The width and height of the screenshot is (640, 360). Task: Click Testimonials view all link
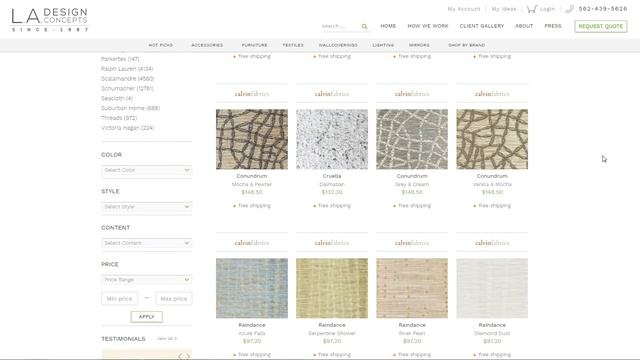[x=167, y=339]
